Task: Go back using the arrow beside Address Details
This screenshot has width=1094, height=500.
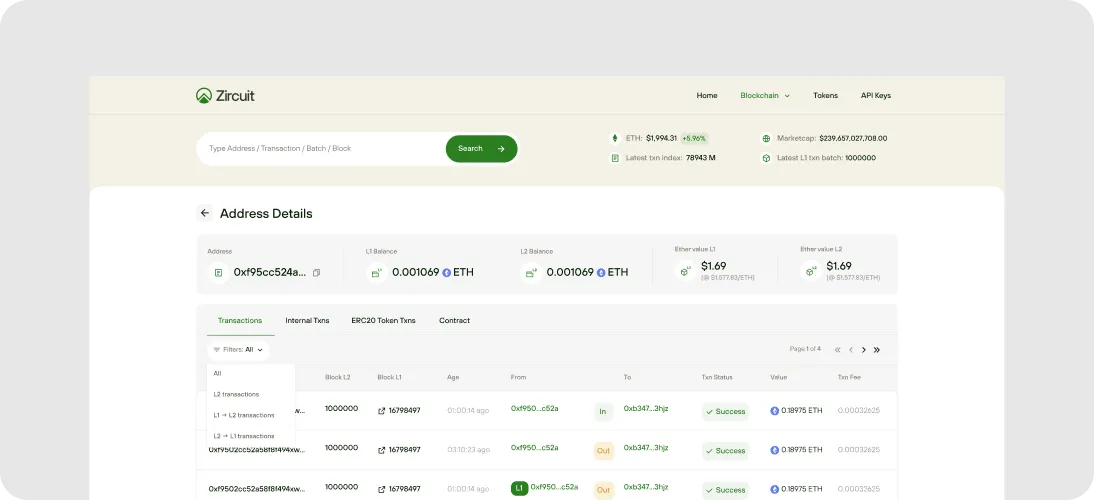Action: pyautogui.click(x=204, y=213)
